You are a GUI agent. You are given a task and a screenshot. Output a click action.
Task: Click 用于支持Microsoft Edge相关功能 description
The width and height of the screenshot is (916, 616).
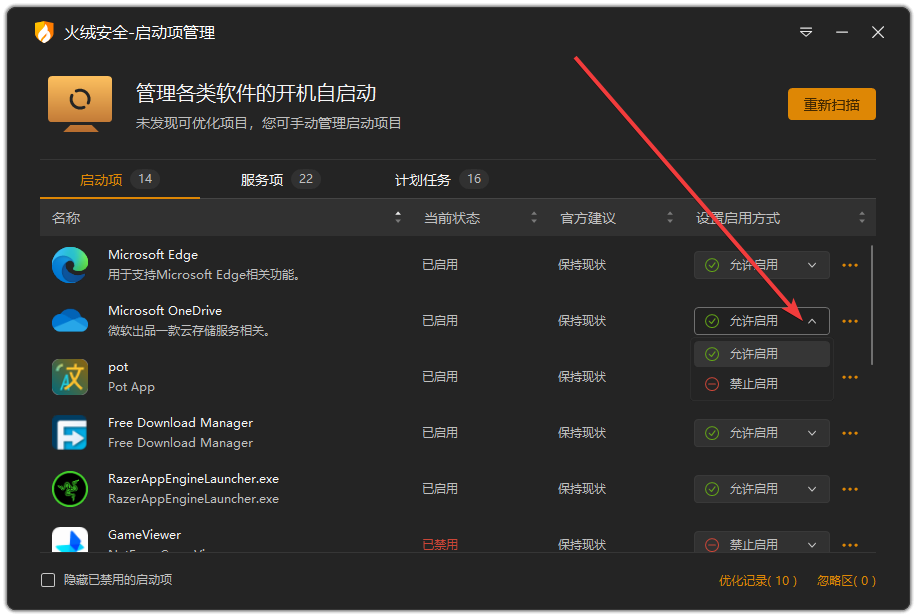204,275
